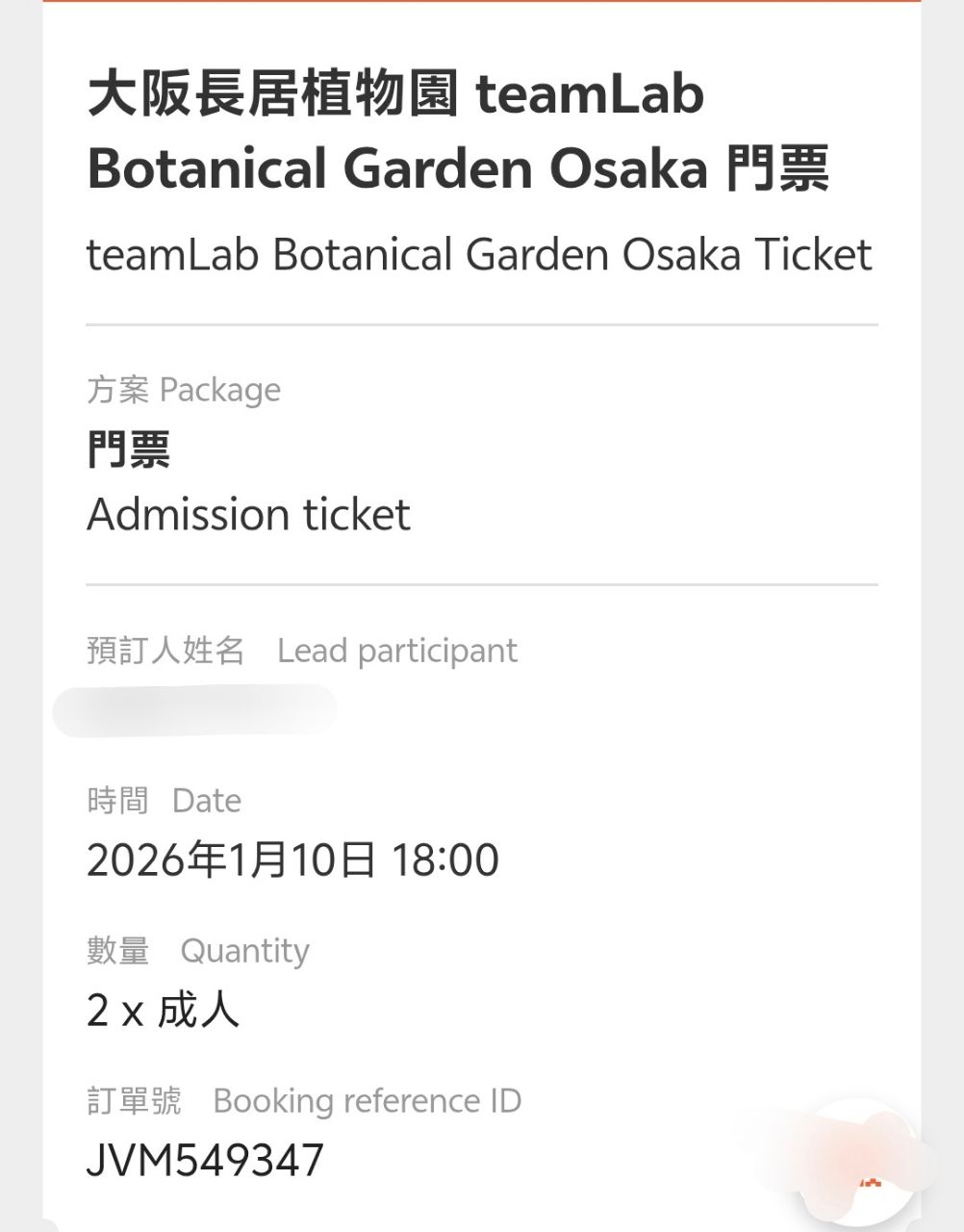Viewport: 964px width, 1232px height.
Task: Tap the 'teamLab Botanical Garden Osaka Ticket' subtitle
Action: [479, 255]
